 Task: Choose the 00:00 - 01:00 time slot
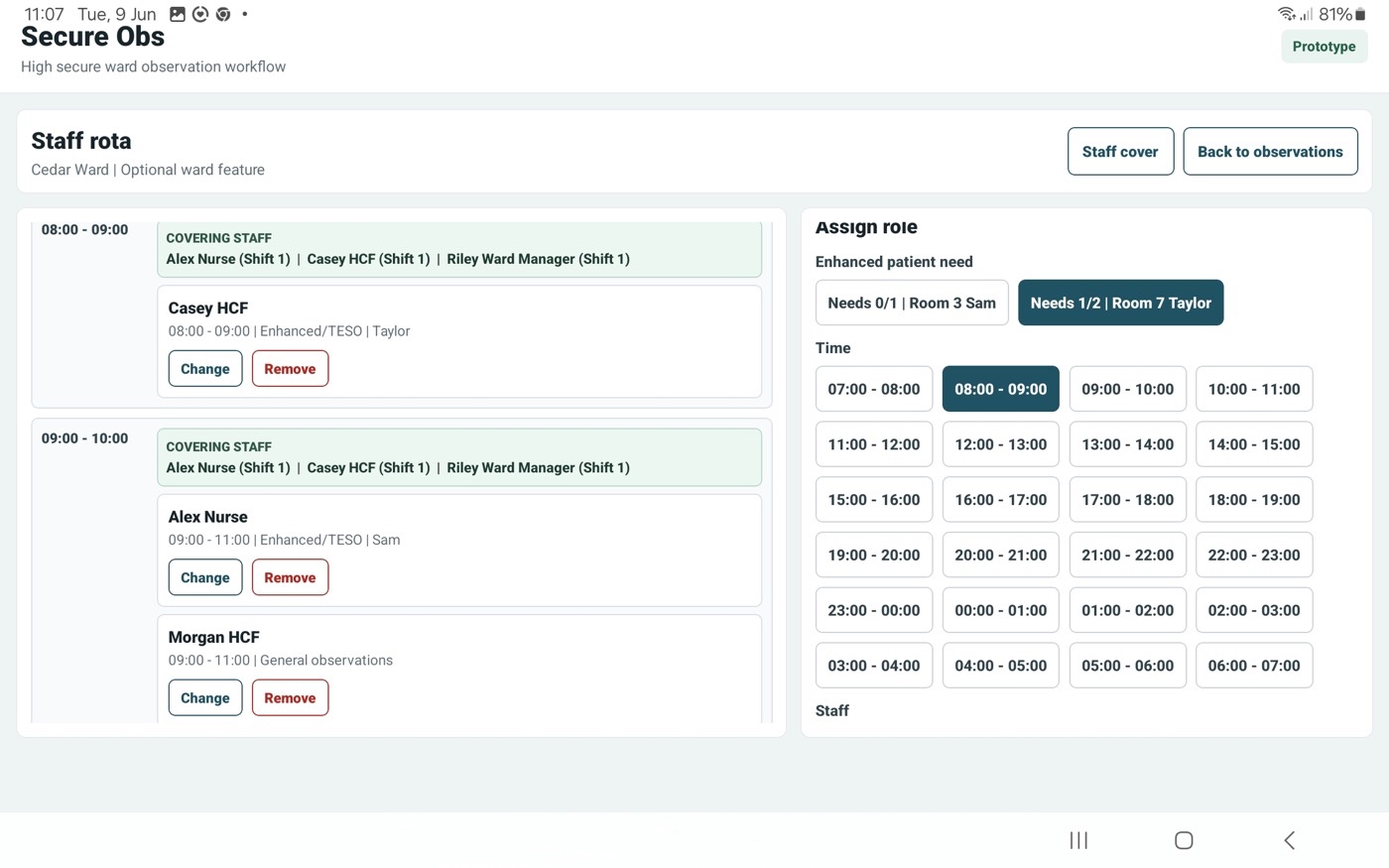click(1000, 610)
